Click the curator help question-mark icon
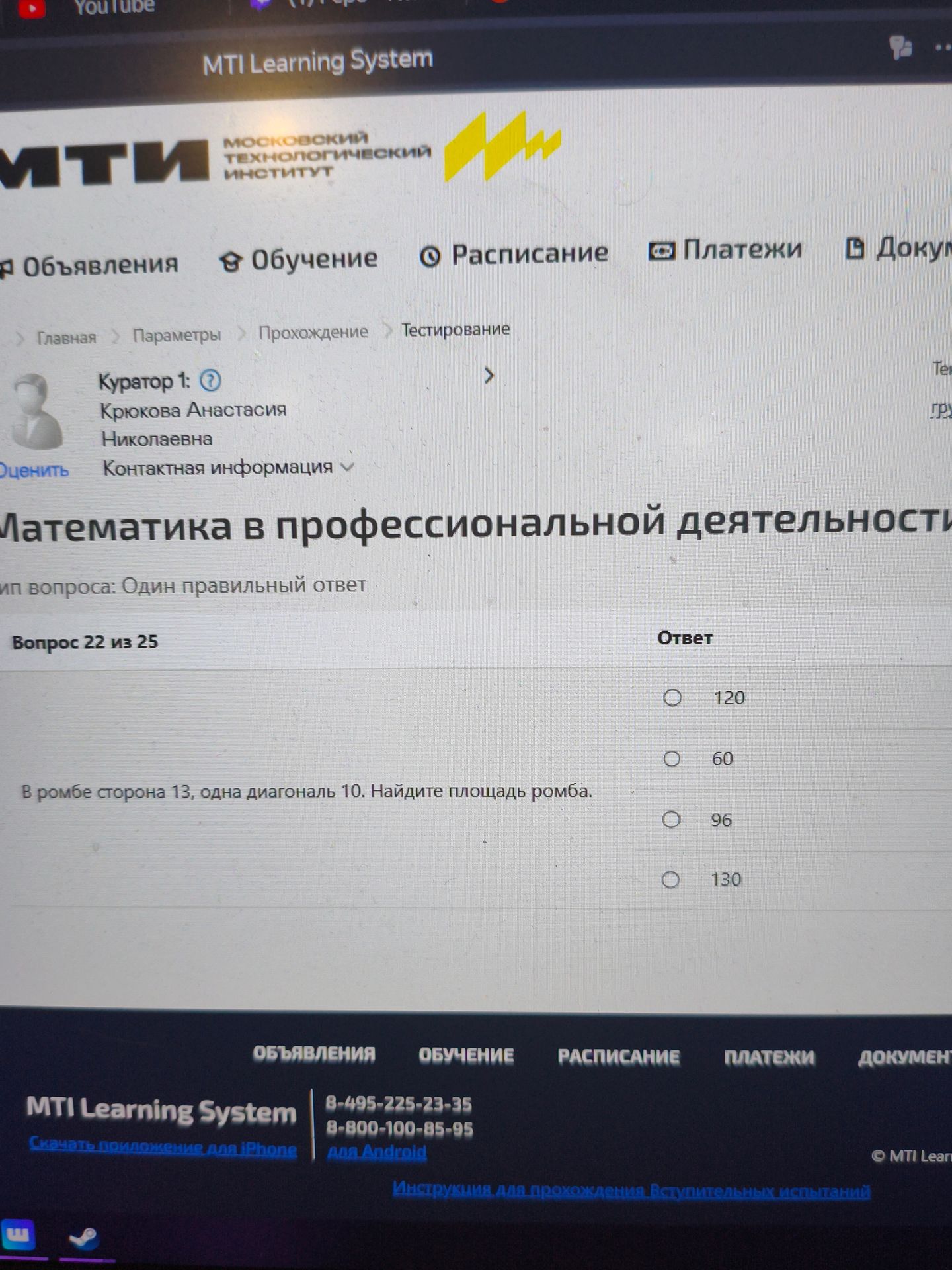 [210, 380]
